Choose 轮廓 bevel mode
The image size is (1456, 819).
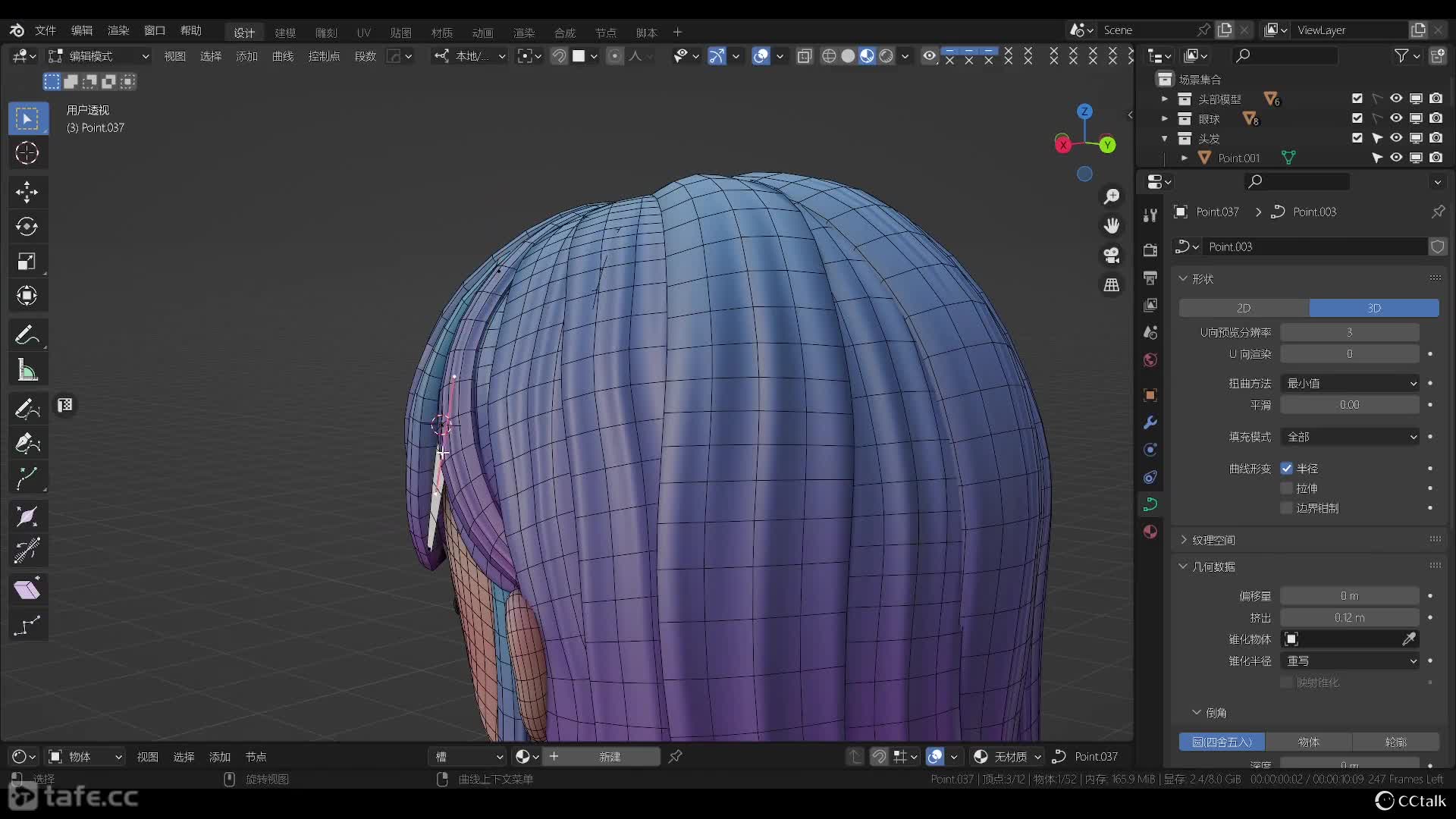(x=1396, y=742)
